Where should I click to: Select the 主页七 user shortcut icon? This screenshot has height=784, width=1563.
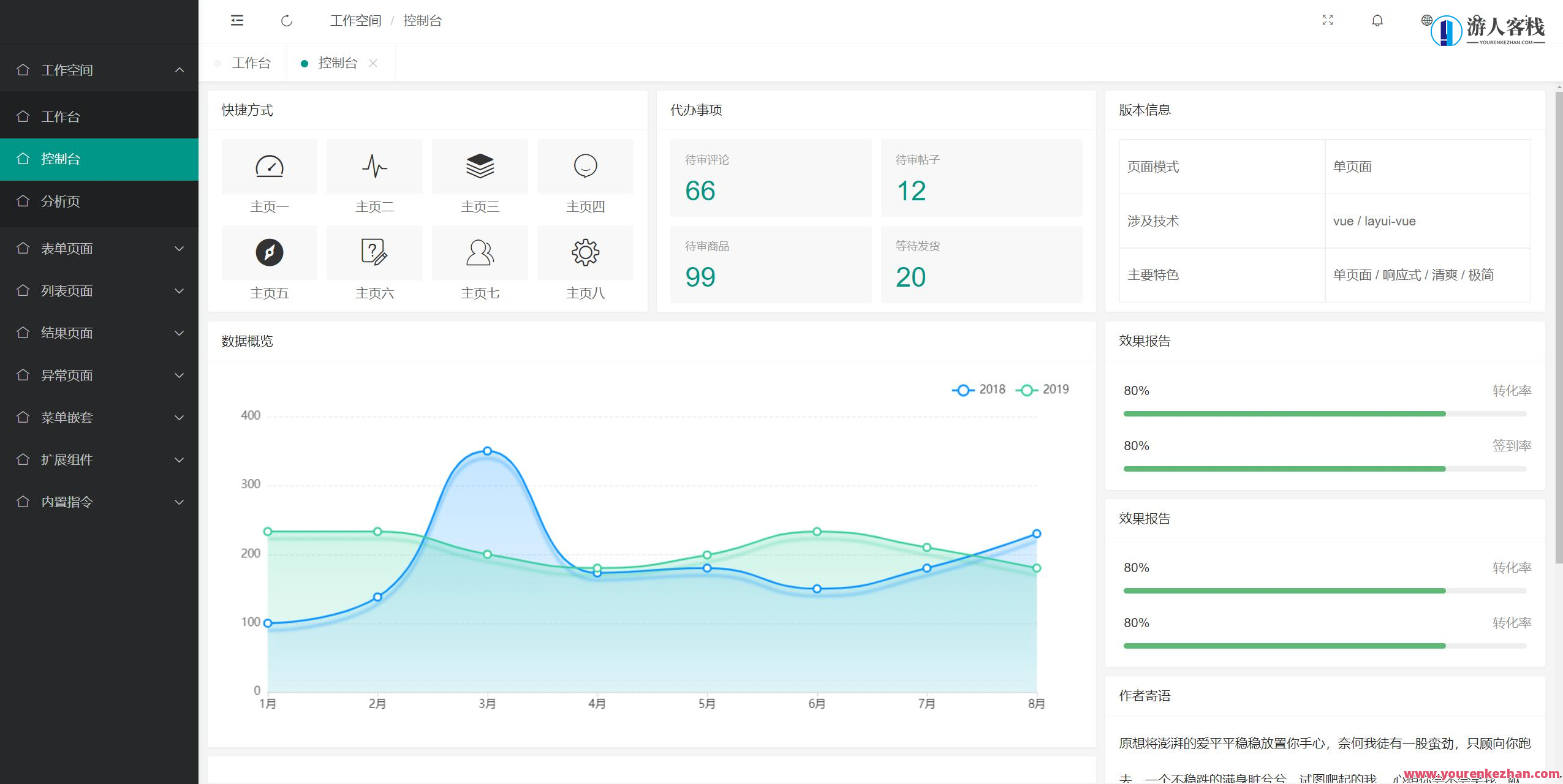(480, 252)
